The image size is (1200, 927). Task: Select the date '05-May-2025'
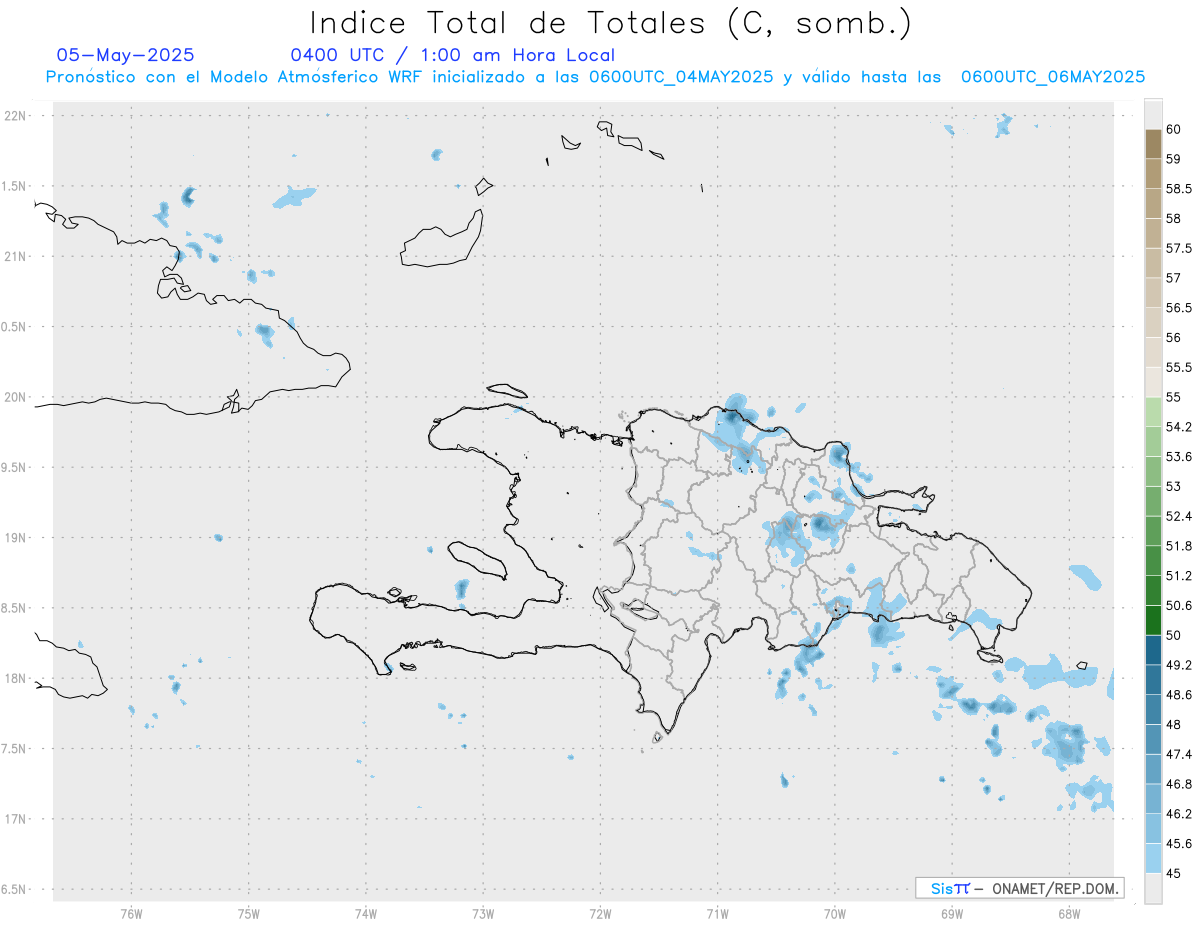tap(126, 55)
